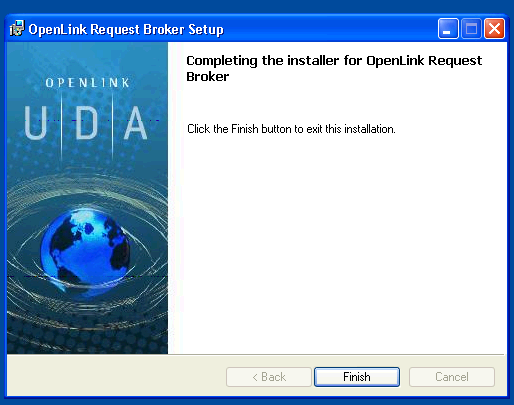This screenshot has width=514, height=405.
Task: Minimize the OpenLink Request Broker Setup window
Action: click(x=448, y=29)
